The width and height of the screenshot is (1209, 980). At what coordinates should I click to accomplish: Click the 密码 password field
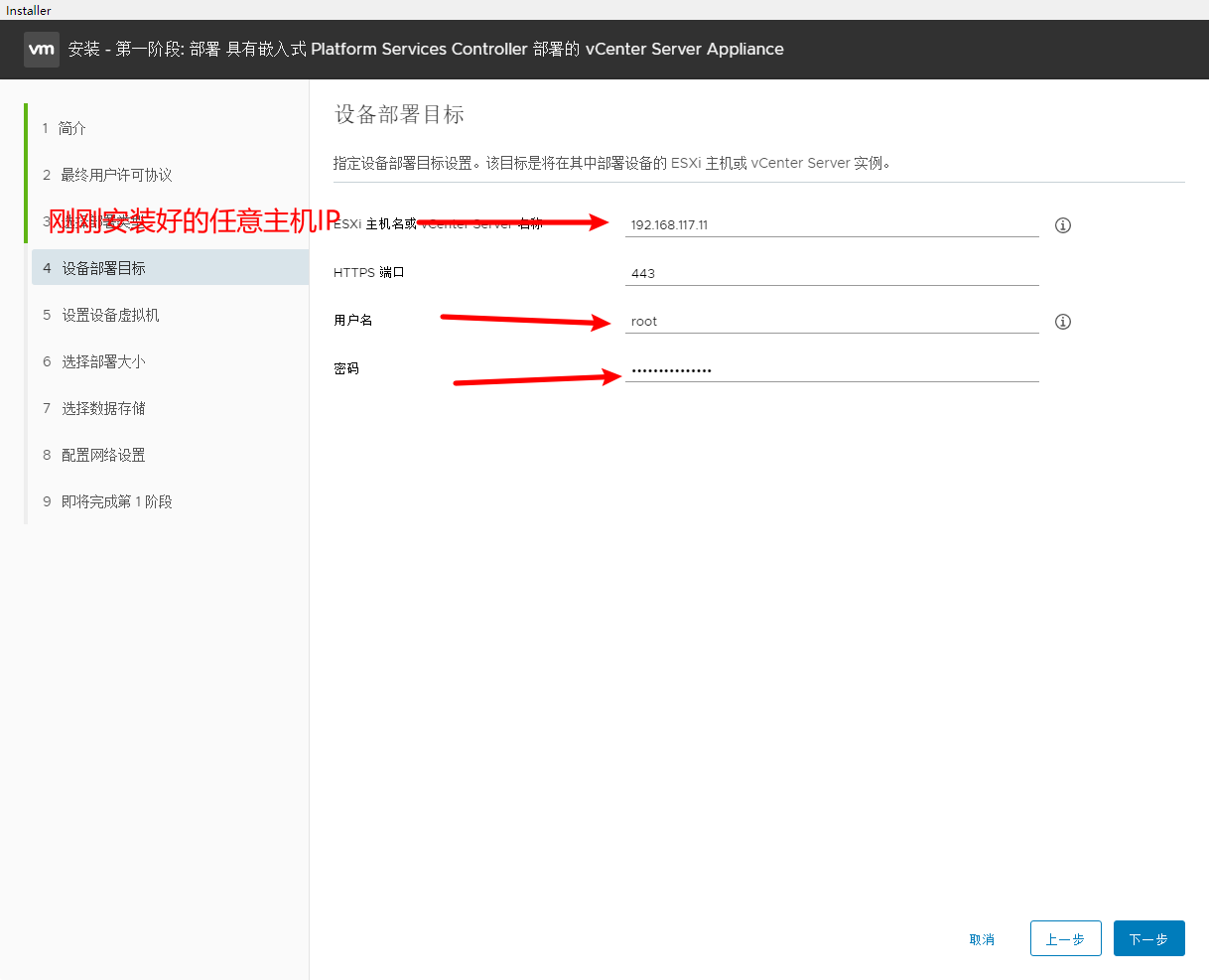(832, 370)
